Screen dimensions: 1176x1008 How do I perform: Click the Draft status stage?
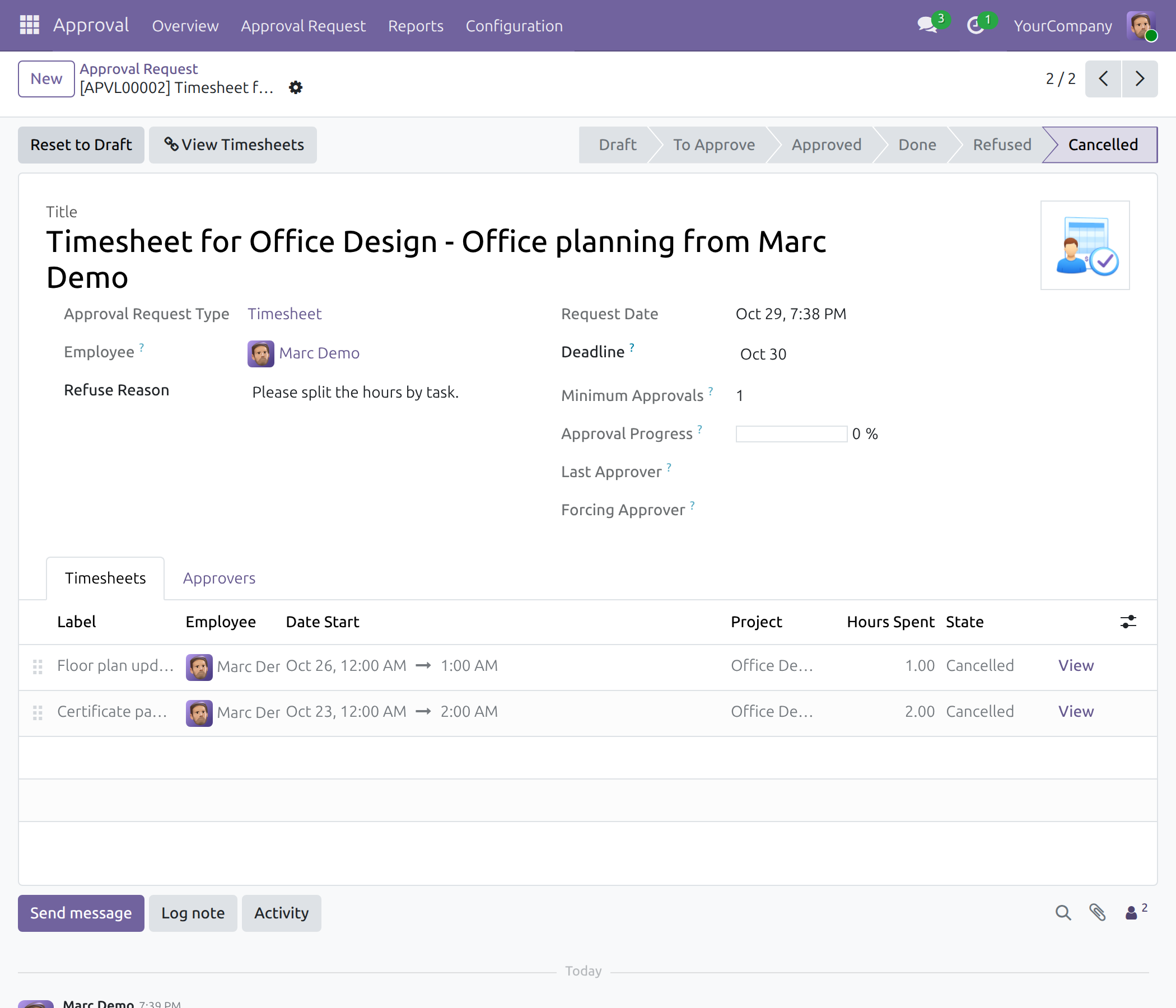[617, 144]
